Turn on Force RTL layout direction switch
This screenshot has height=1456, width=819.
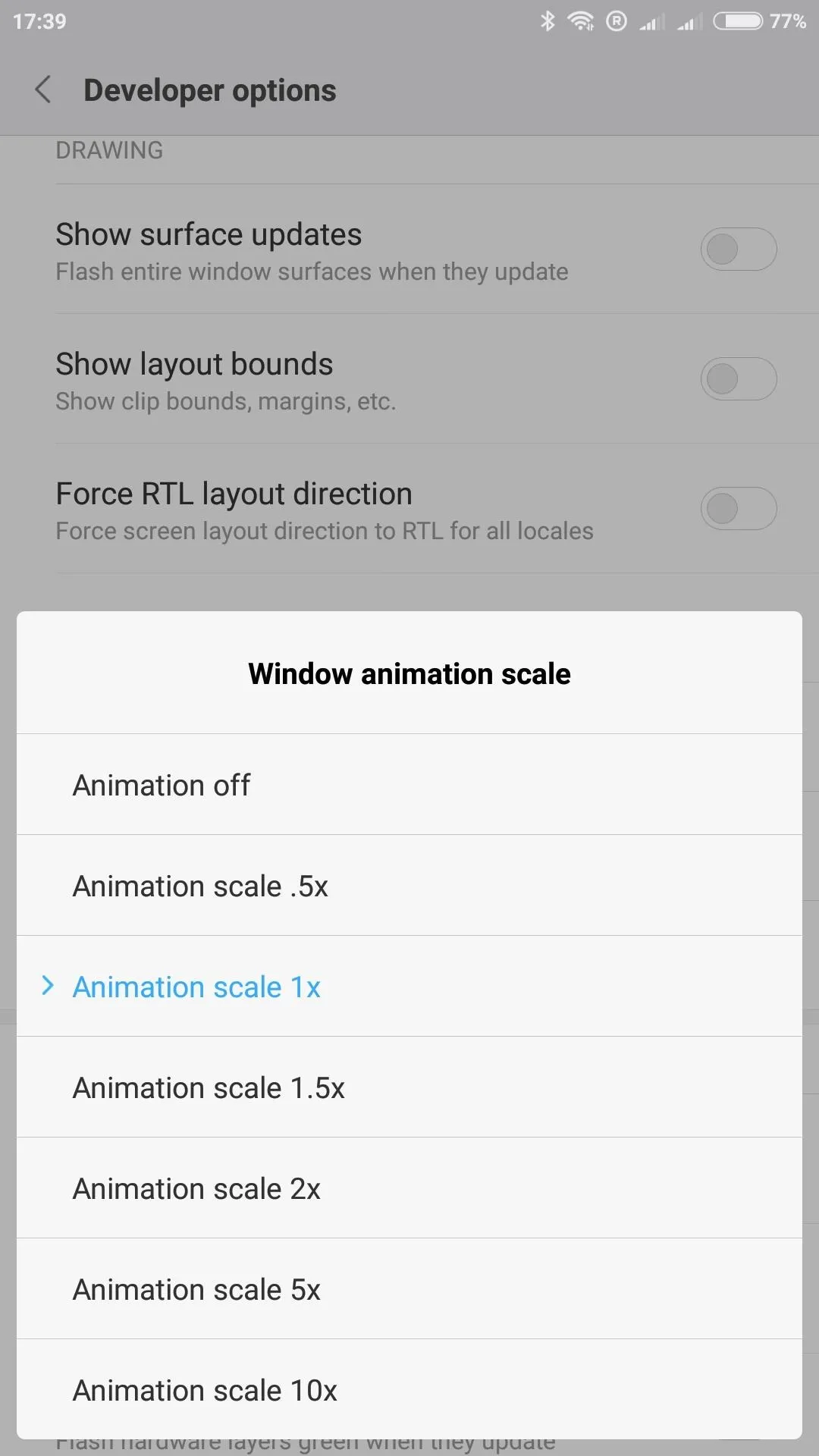point(739,508)
